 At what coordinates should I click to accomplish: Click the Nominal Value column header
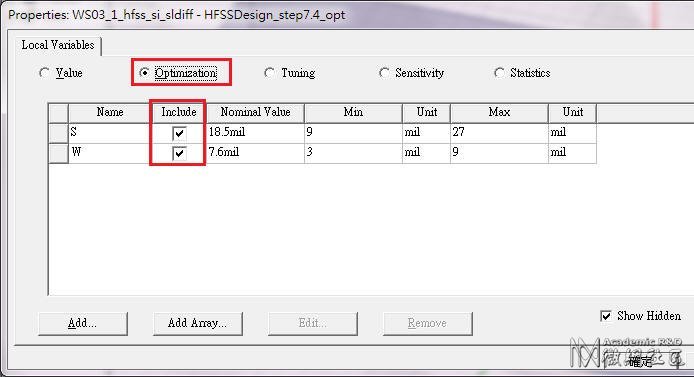tap(255, 112)
